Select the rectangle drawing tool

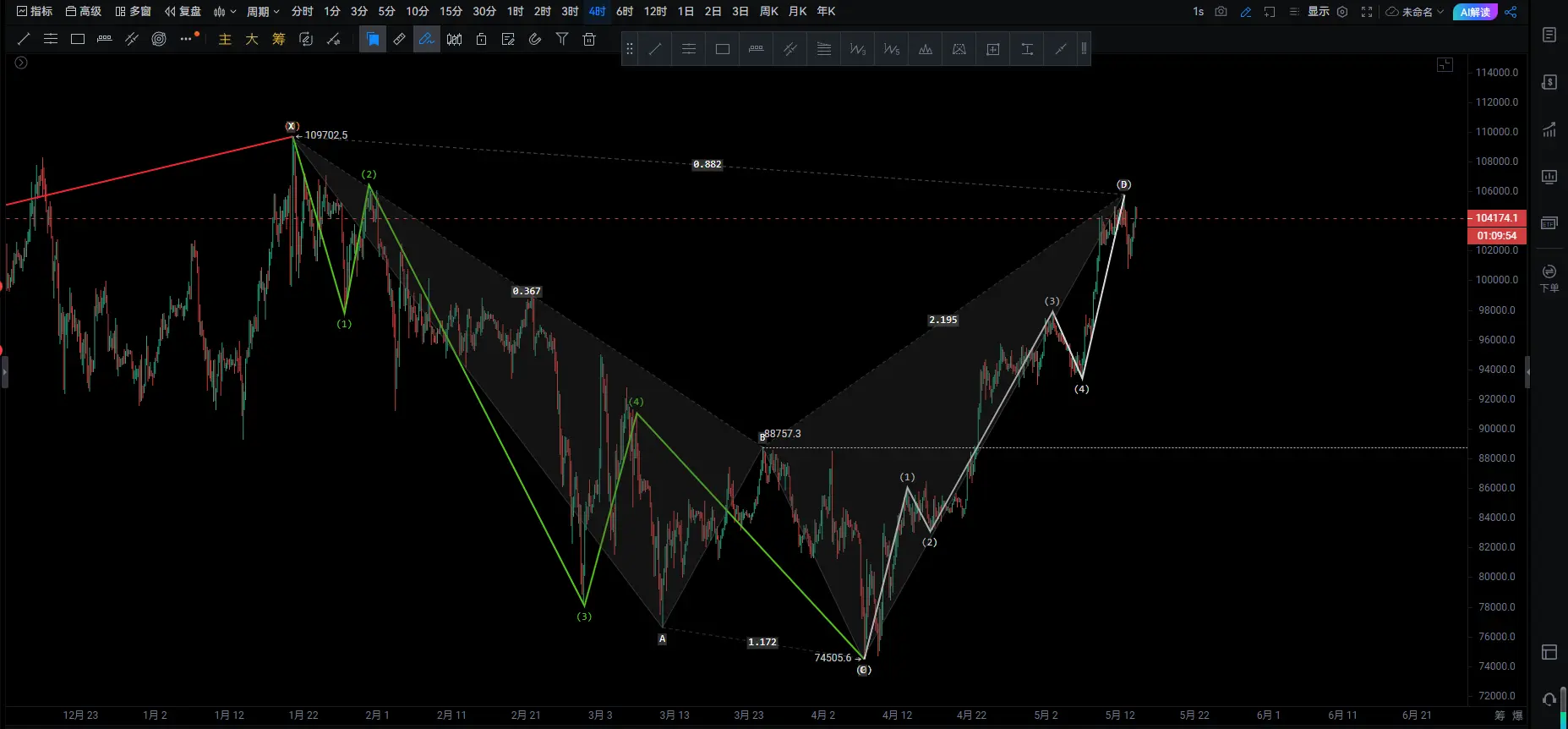(78, 39)
